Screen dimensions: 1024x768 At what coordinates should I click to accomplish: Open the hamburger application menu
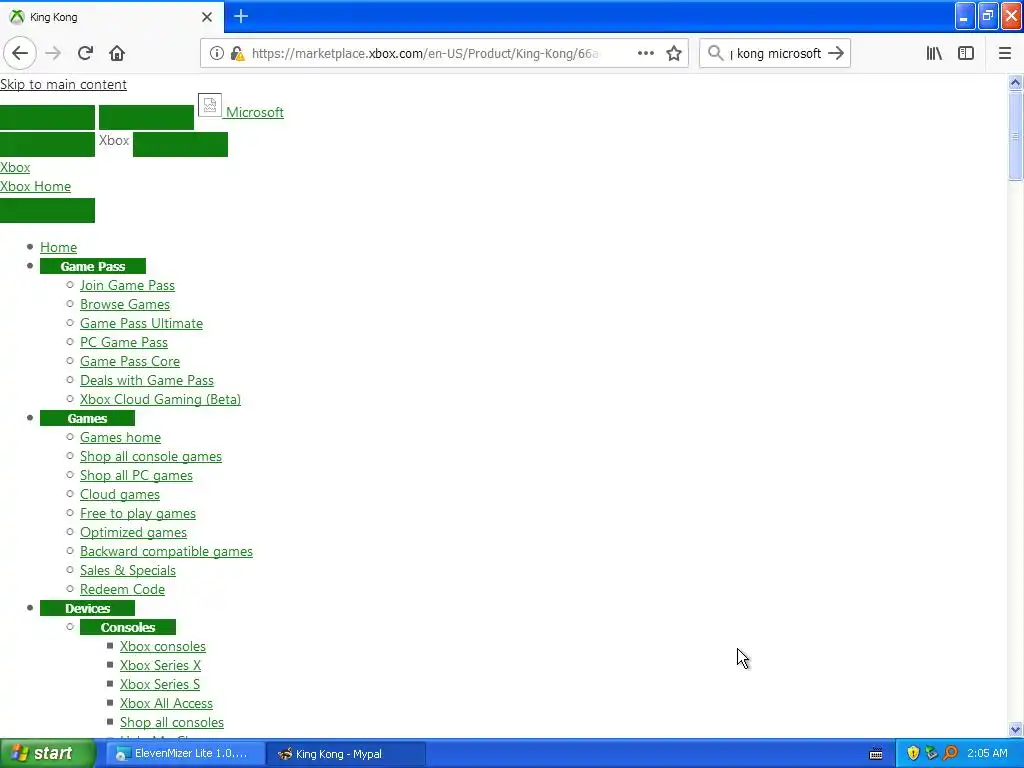(1004, 54)
